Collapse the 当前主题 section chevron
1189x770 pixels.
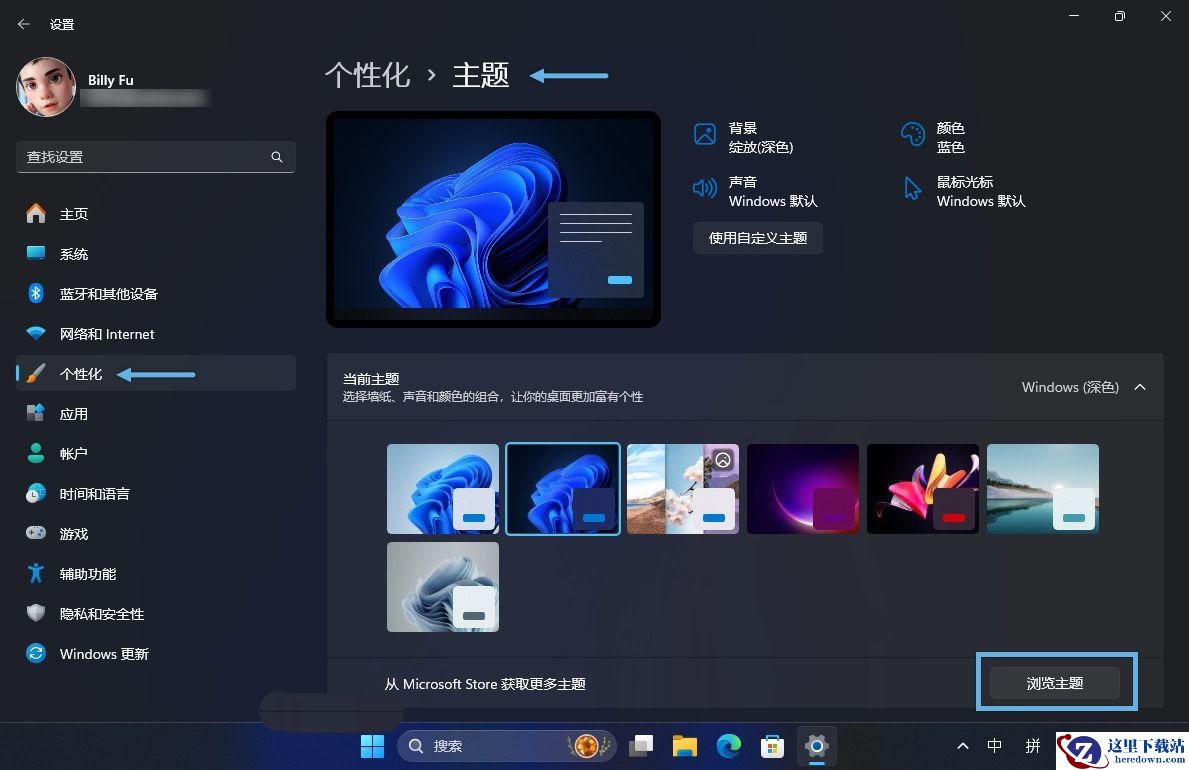(1140, 387)
